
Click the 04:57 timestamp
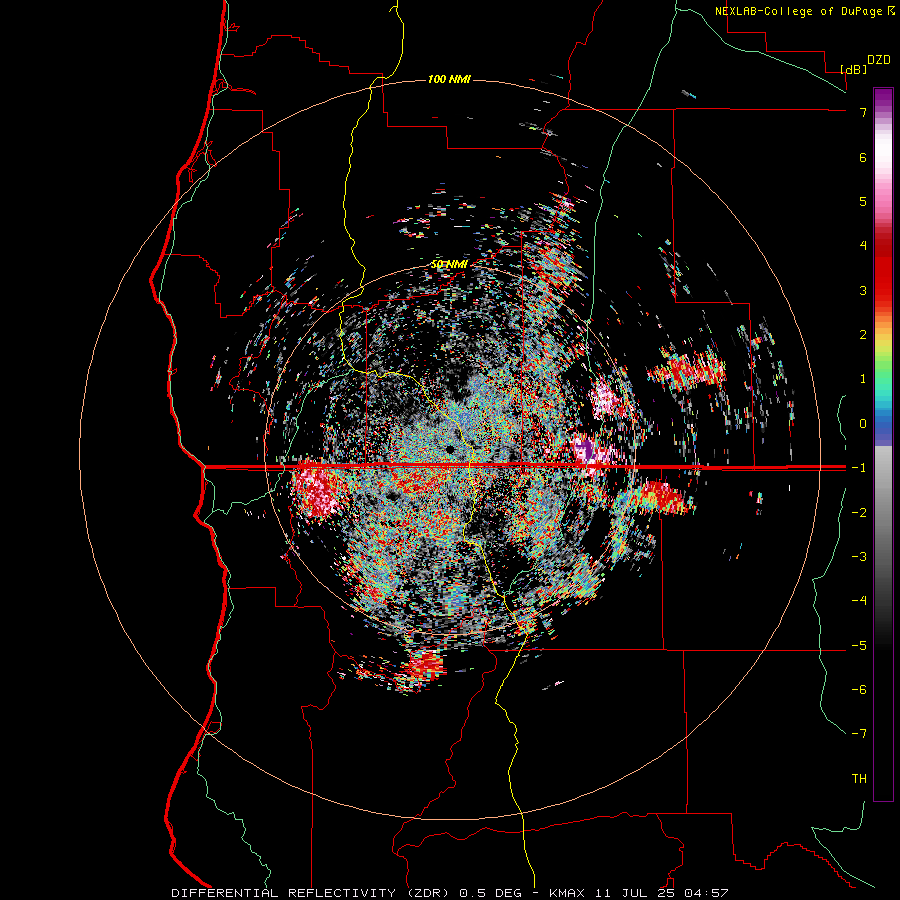click(706, 893)
